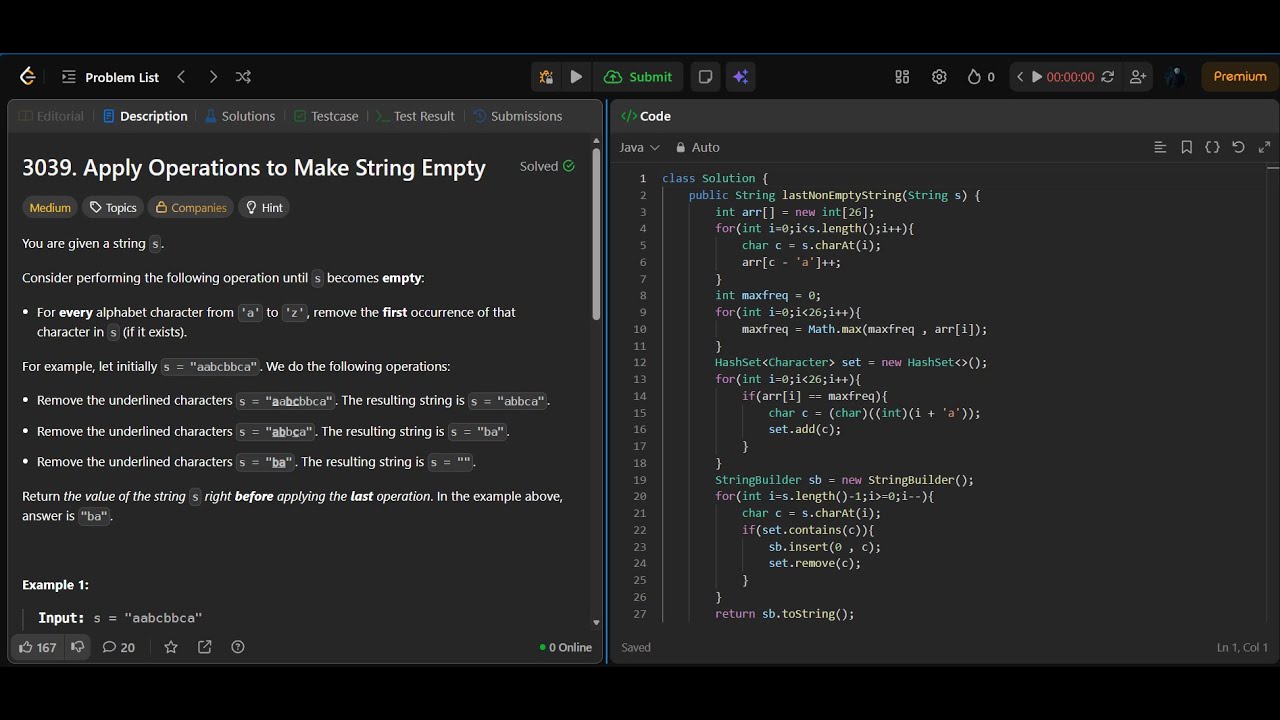The height and width of the screenshot is (720, 1280).
Task: Favorite the problem with star icon
Action: [x=171, y=647]
